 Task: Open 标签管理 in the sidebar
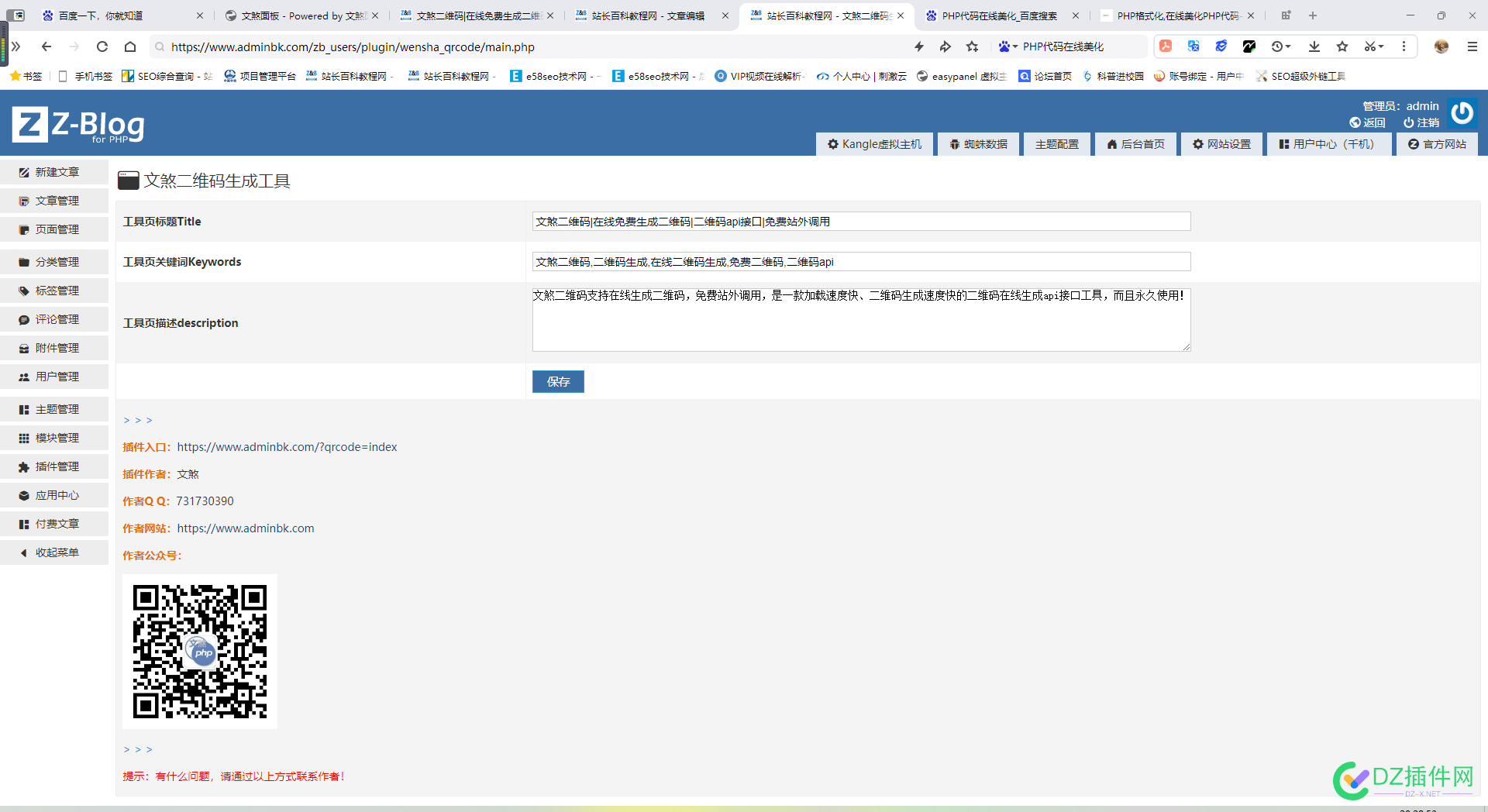coord(54,291)
